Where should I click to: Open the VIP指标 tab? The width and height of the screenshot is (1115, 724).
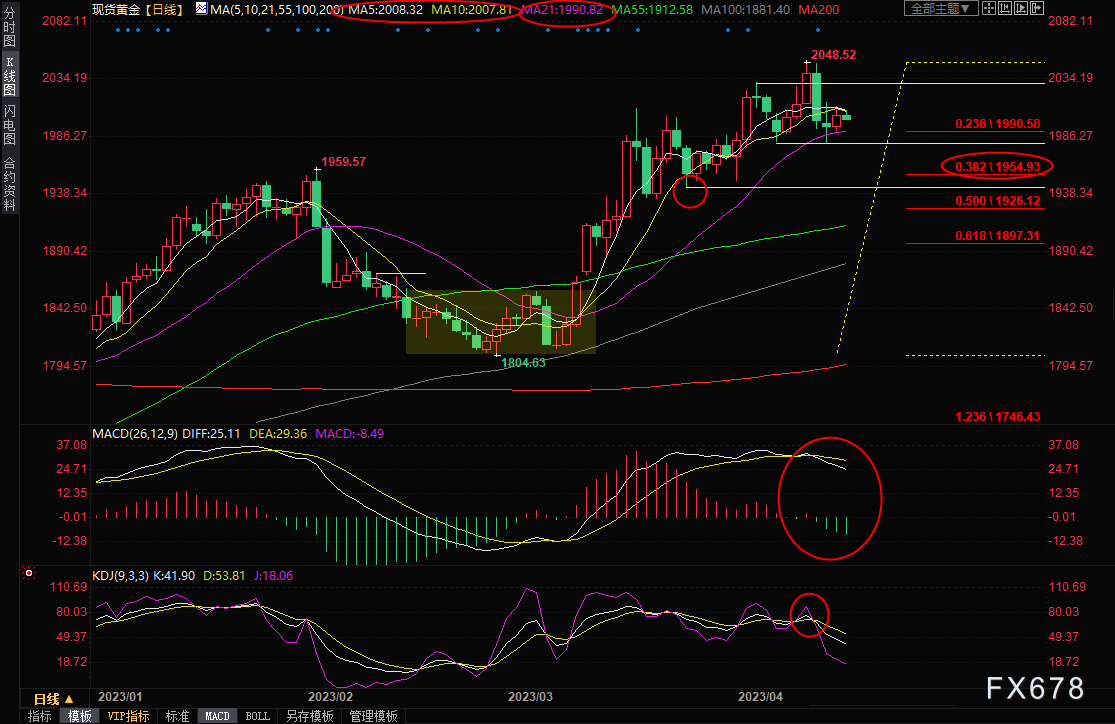(x=129, y=716)
